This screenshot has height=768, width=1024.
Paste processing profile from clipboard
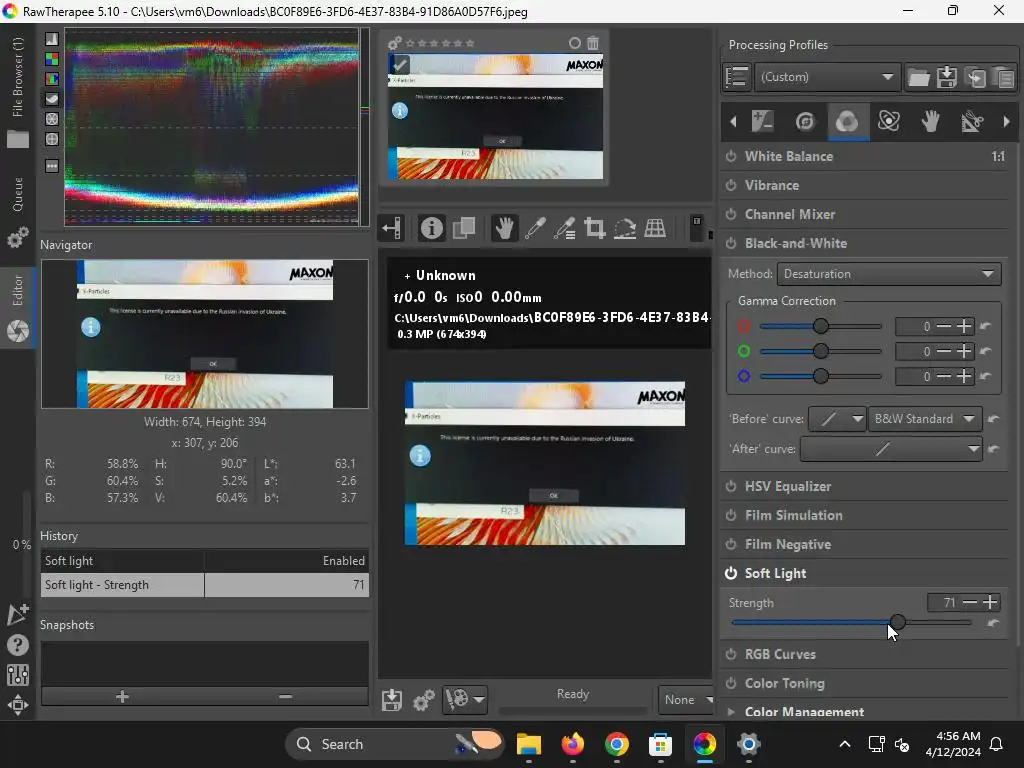pyautogui.click(x=1004, y=77)
